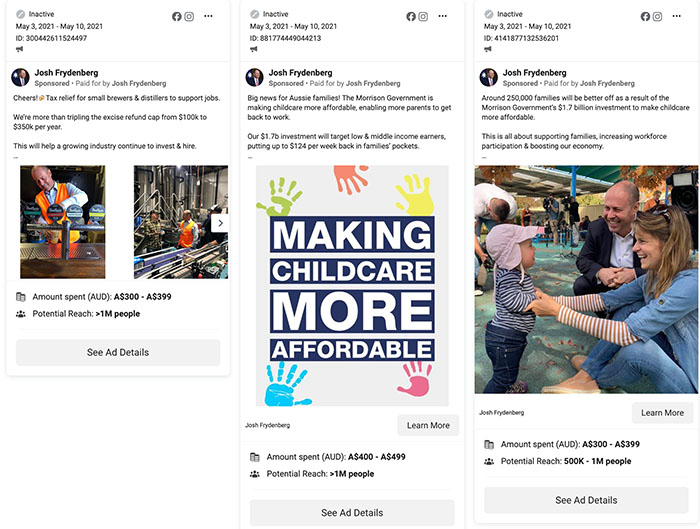Advance brewery photo carousel with next arrow
Screen dimensions: 700x529
click(x=220, y=223)
